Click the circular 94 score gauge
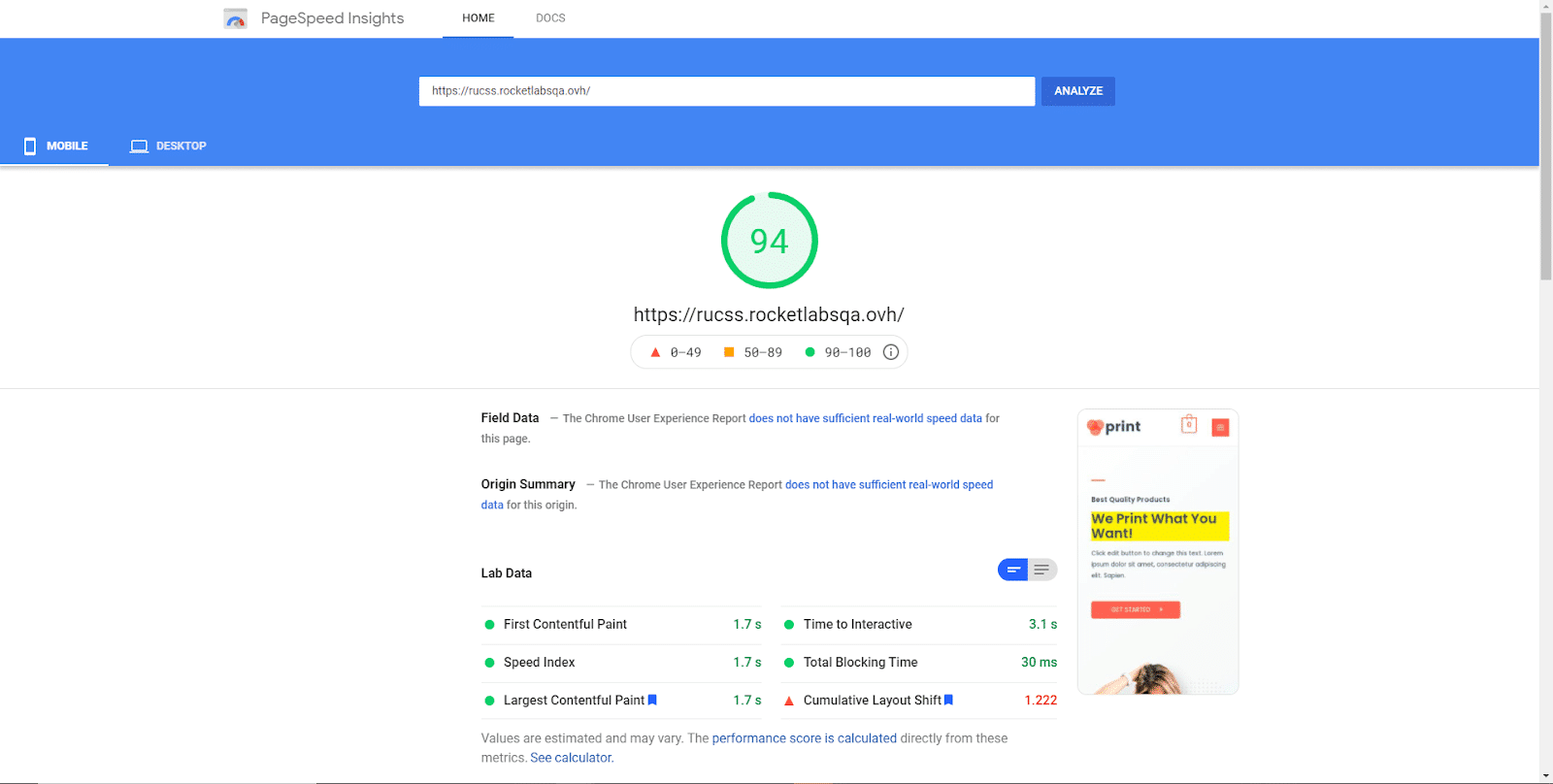The image size is (1553, 784). tap(770, 241)
